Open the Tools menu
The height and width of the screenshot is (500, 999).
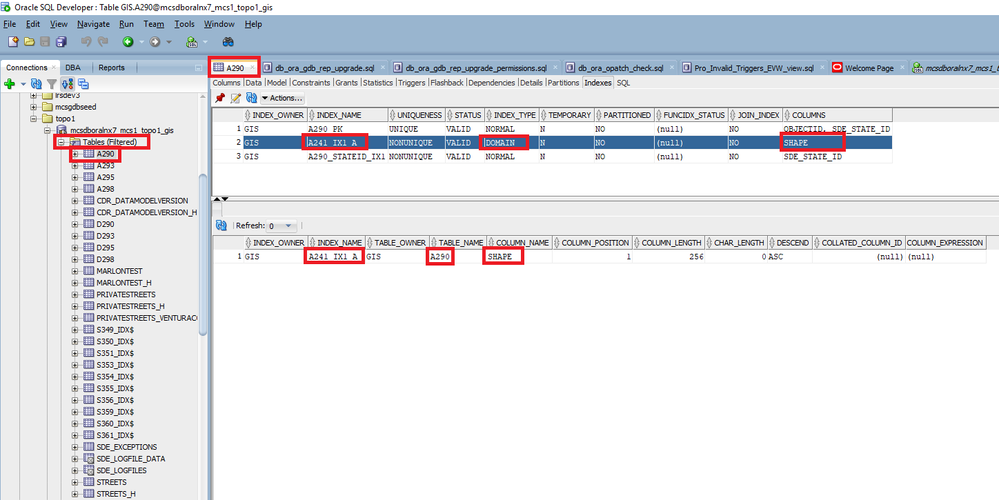click(184, 24)
